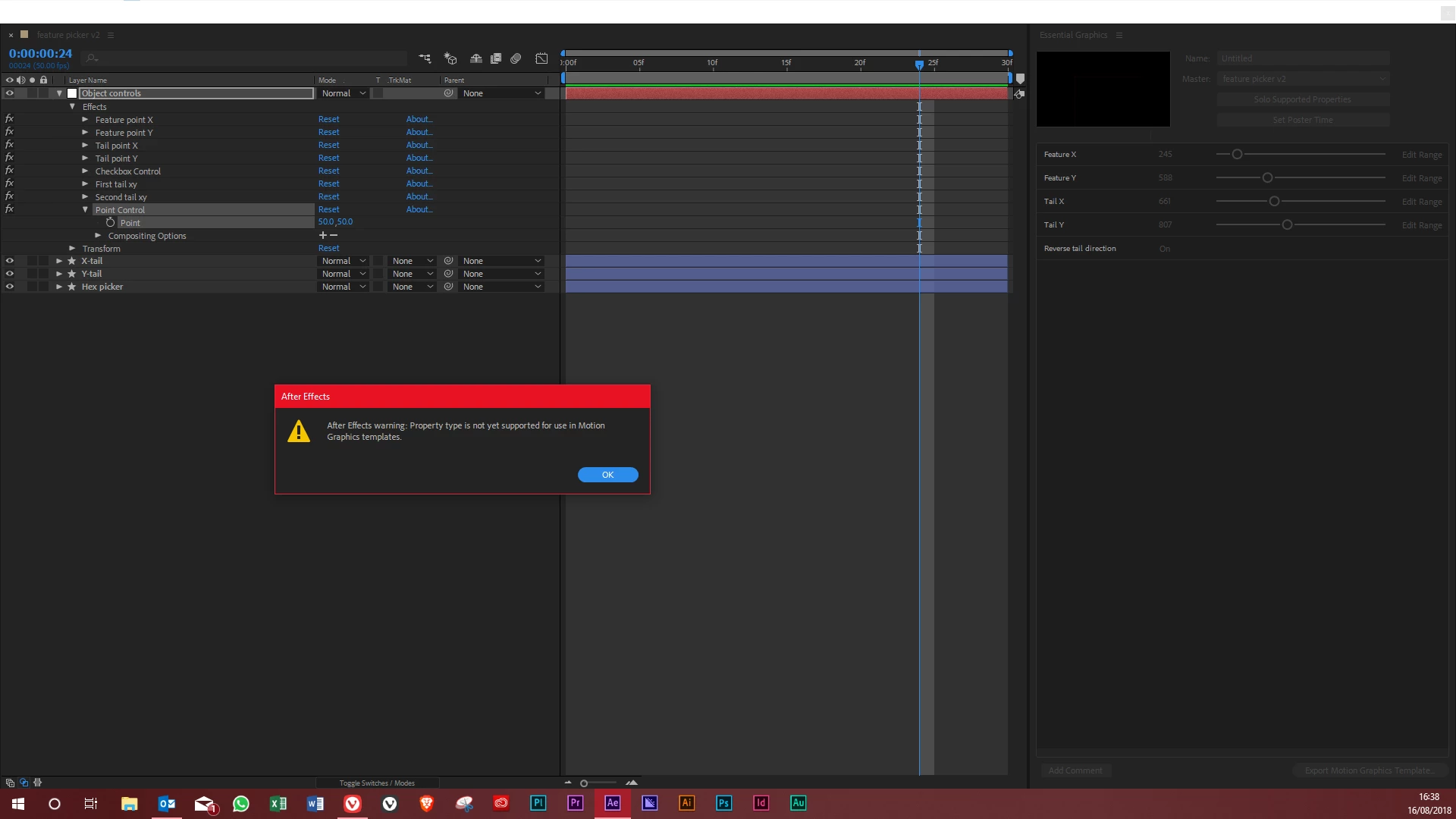1456x819 pixels.
Task: Reset the Checkbox Control effect
Action: pos(328,171)
